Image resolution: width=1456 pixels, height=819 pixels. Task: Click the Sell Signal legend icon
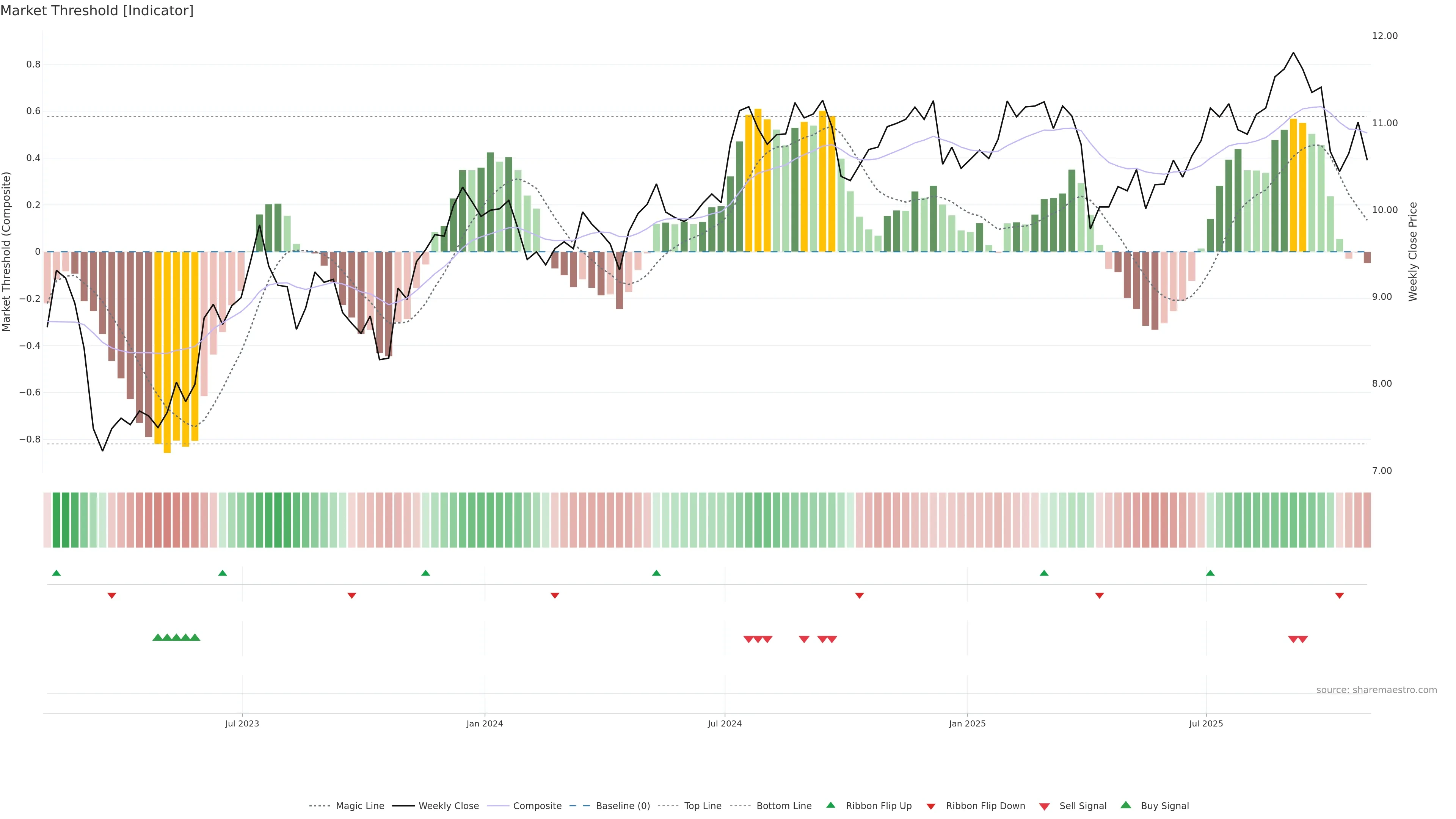pos(1045,806)
